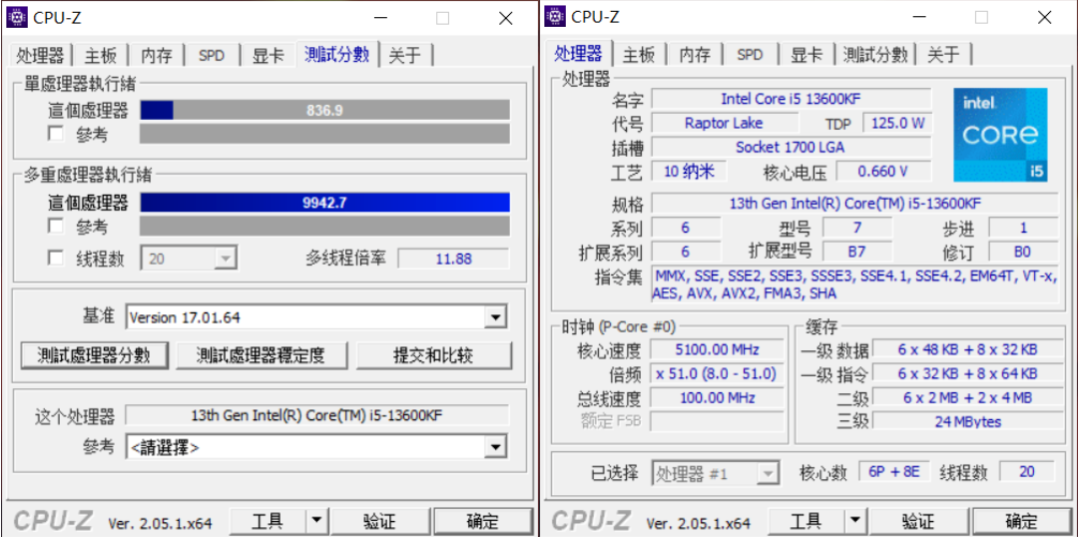Click 确定 button in right window
Screen dimensions: 1080x538
tap(1021, 521)
